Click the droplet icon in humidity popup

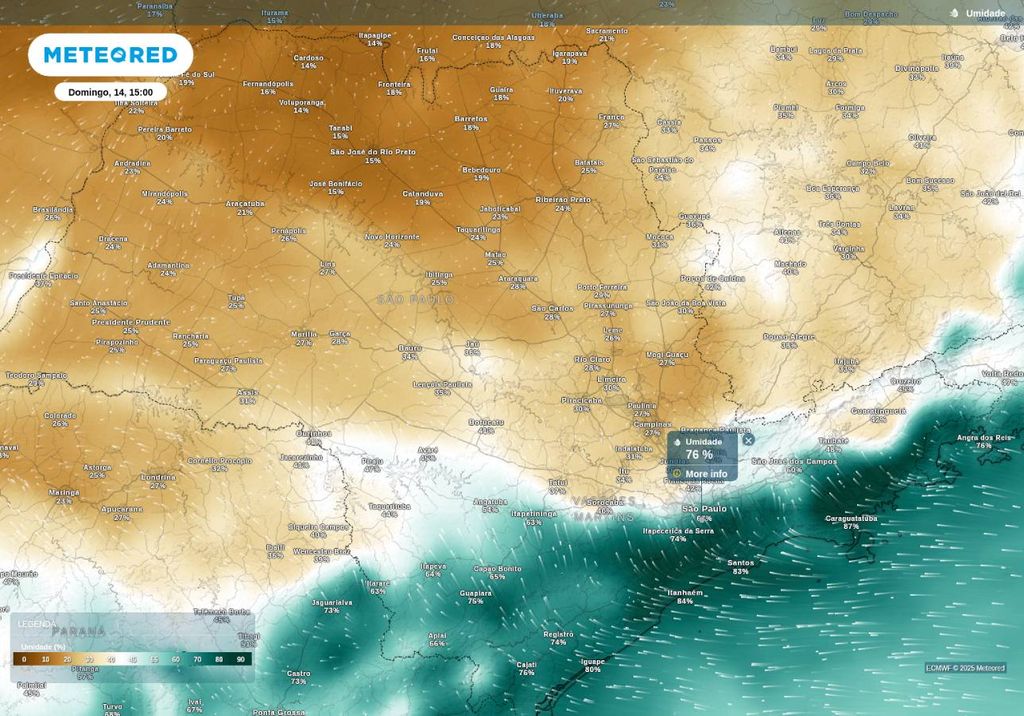click(x=677, y=442)
